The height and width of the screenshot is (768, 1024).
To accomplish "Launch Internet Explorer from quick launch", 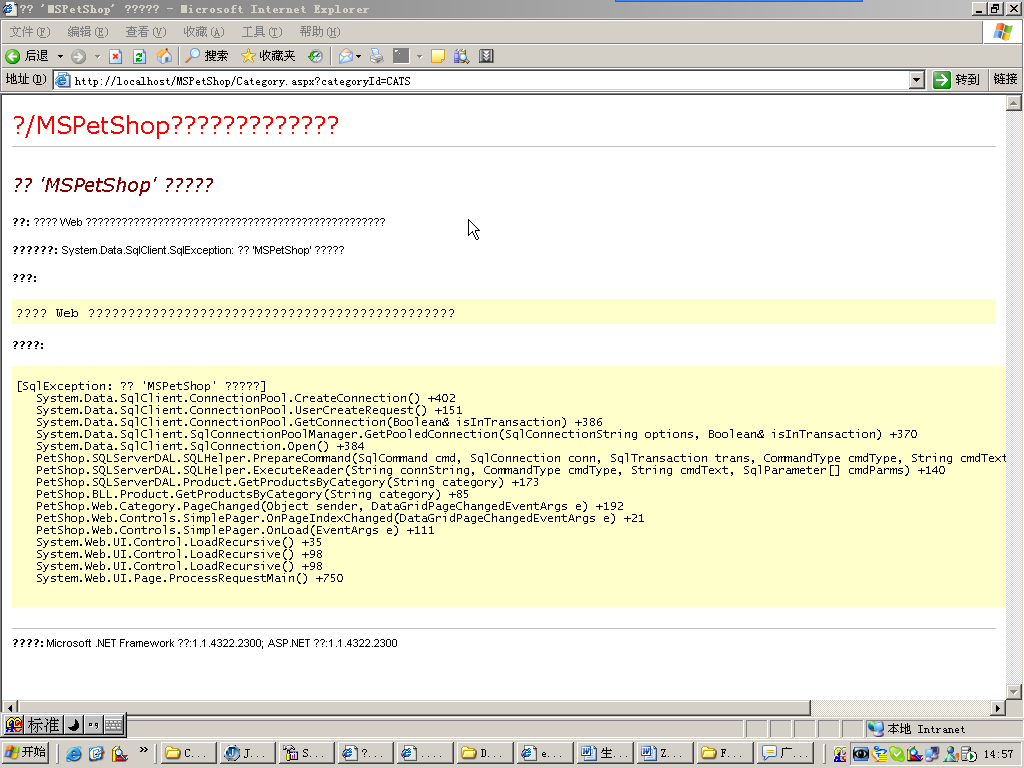I will [74, 754].
